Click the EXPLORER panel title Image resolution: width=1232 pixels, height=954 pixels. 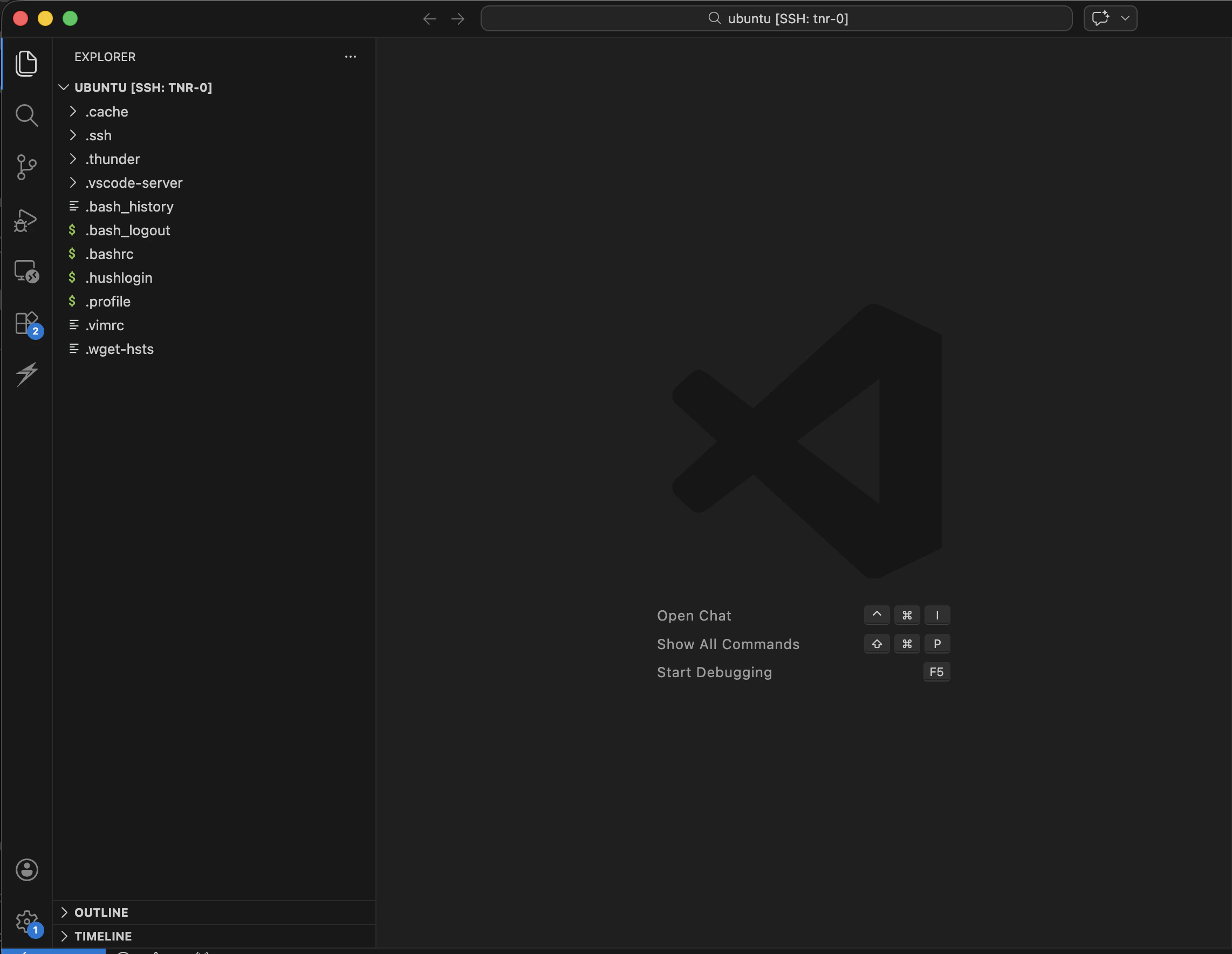[x=105, y=57]
